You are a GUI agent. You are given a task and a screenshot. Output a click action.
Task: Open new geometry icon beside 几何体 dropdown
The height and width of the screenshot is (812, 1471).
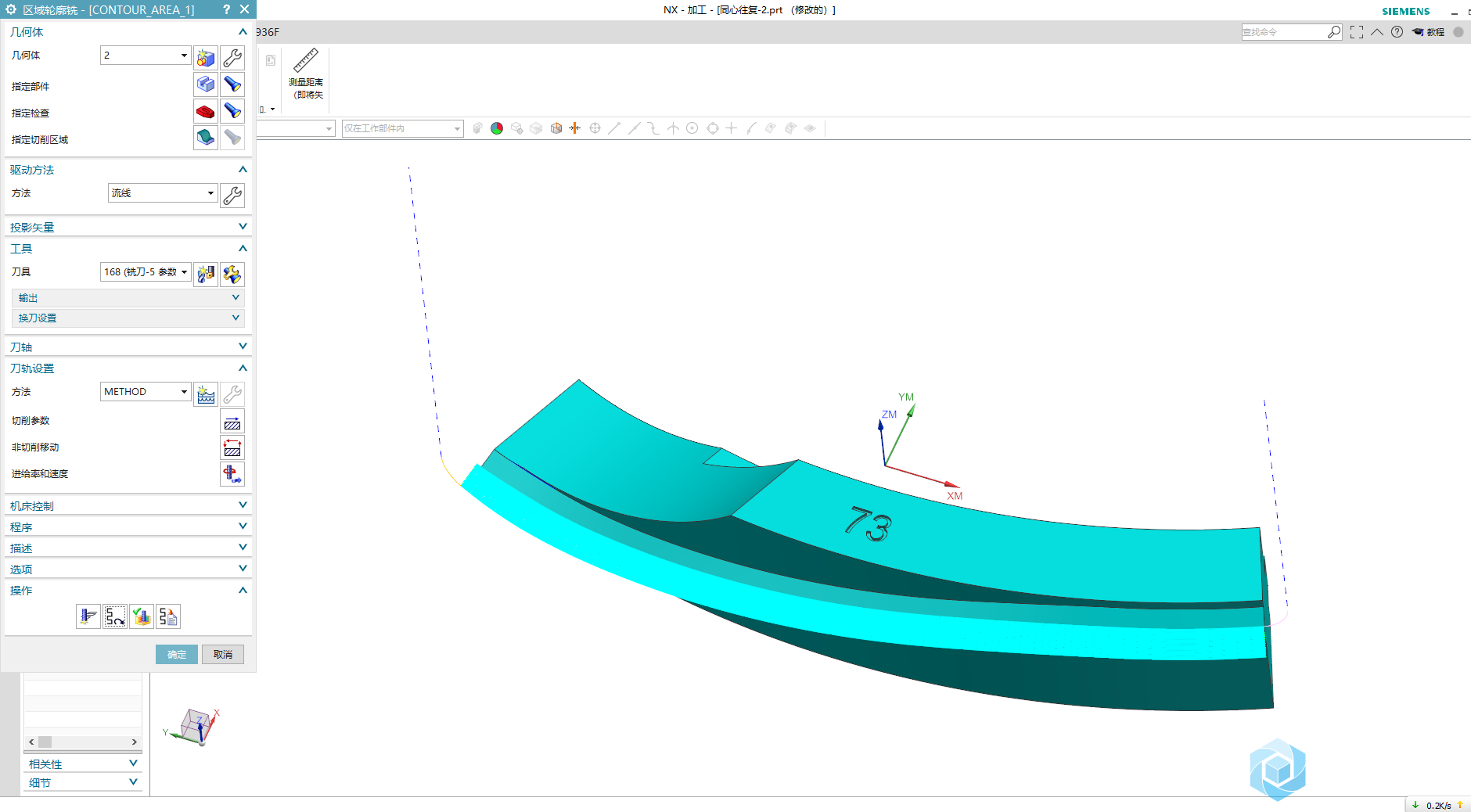pyautogui.click(x=206, y=58)
